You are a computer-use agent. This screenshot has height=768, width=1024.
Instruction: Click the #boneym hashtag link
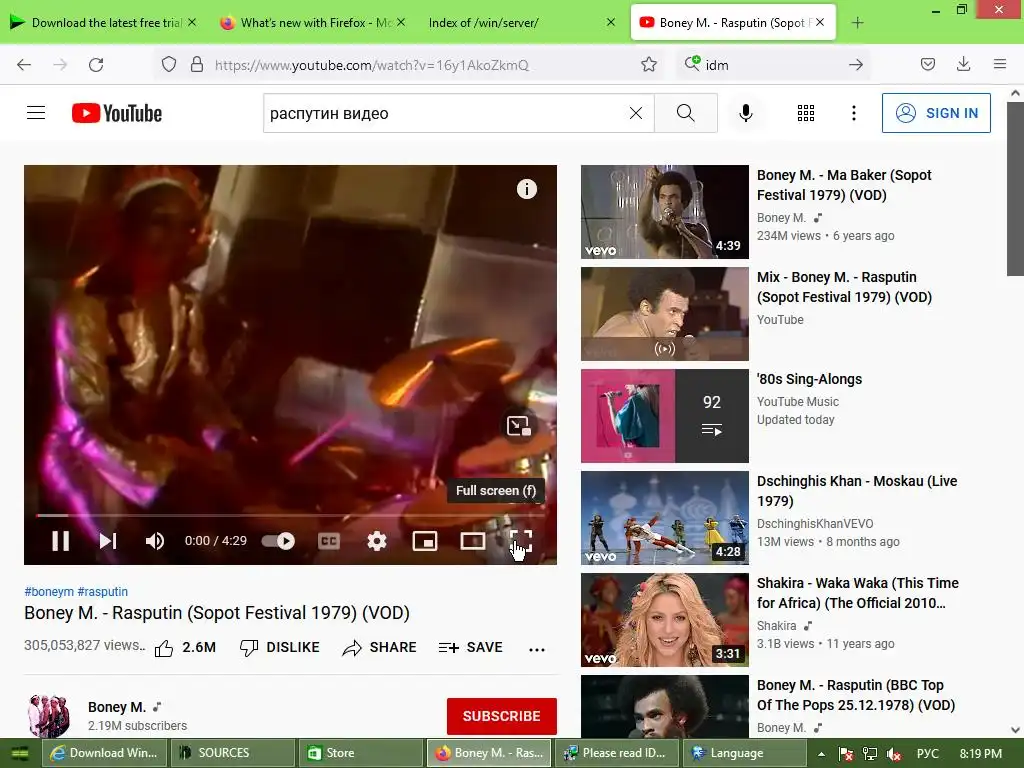pos(49,592)
